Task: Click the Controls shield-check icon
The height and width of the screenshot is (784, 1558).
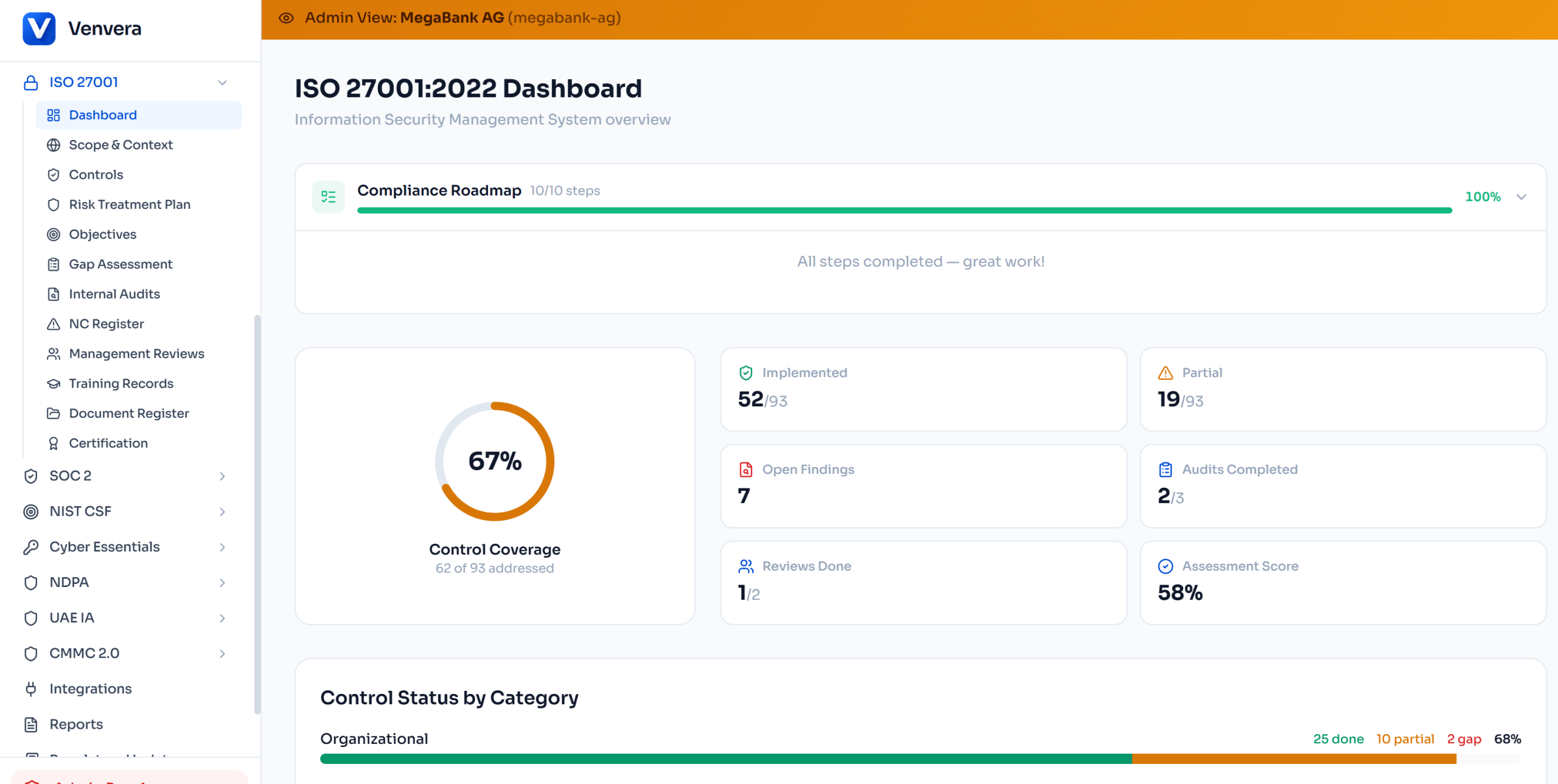Action: point(54,175)
